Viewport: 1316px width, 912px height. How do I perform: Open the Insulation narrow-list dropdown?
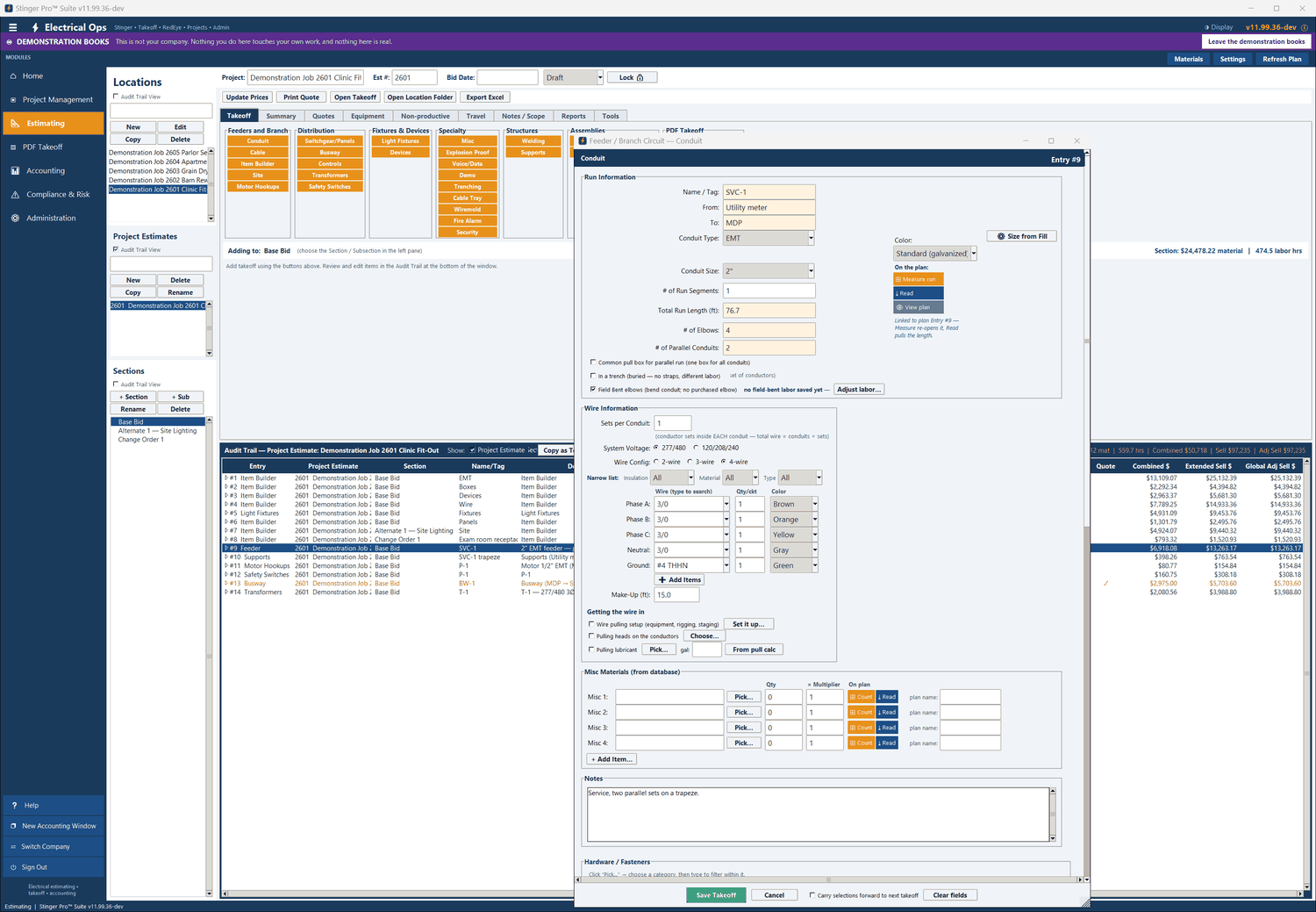point(691,478)
